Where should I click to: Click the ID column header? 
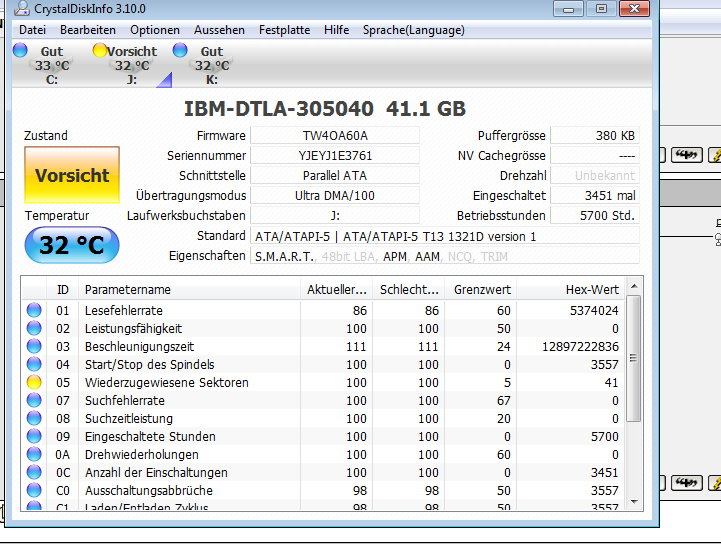point(63,289)
